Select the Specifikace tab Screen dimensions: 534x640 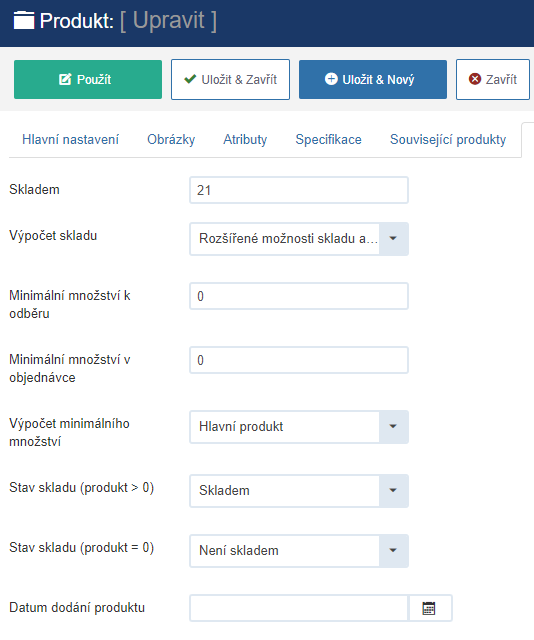[329, 140]
